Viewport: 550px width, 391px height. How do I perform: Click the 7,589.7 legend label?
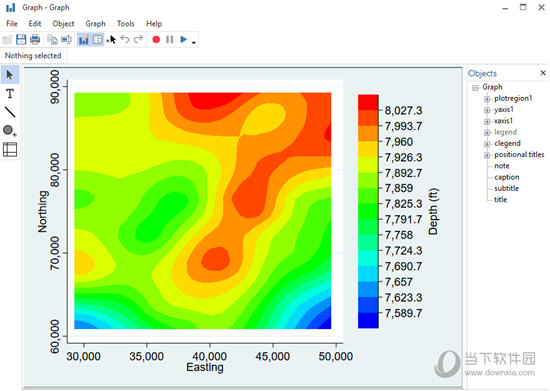[403, 313]
